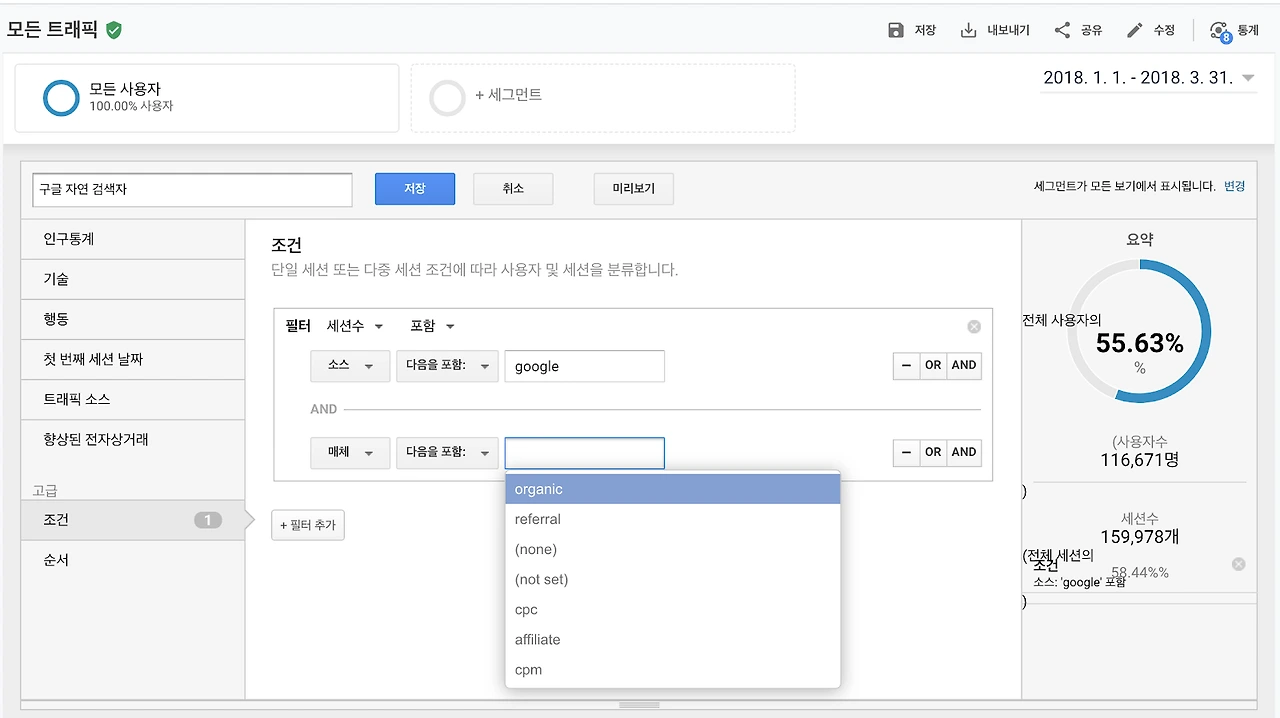
Task: Remove the filter with the X icon
Action: (974, 327)
